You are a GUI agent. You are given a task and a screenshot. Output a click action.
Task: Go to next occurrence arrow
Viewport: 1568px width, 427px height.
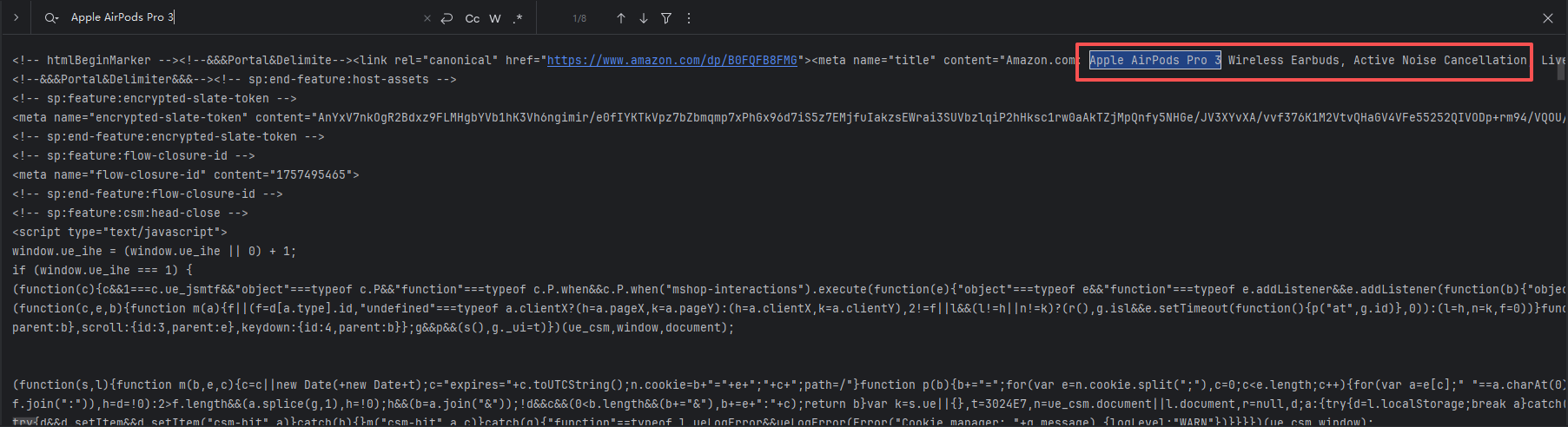pos(644,18)
